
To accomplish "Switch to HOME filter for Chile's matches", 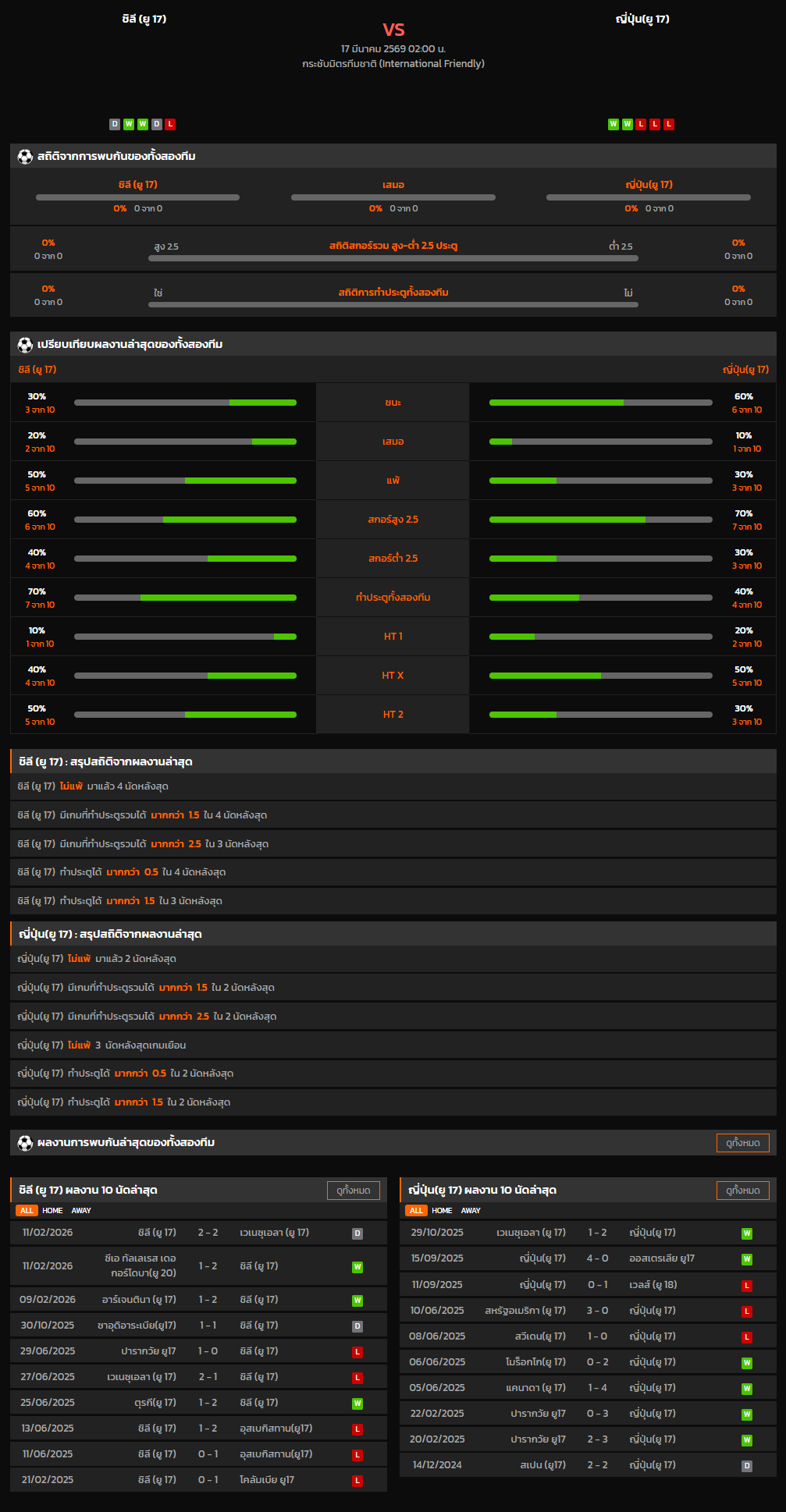I will coord(52,1211).
